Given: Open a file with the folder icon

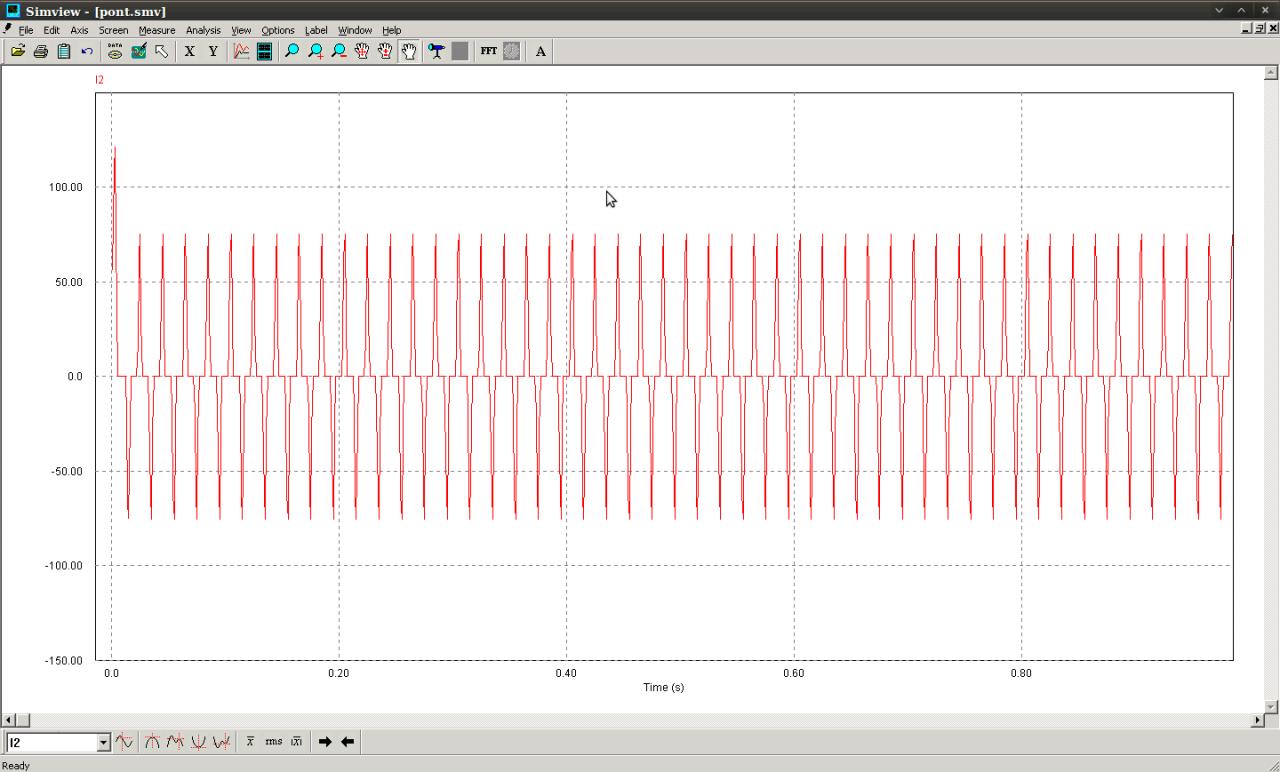Looking at the screenshot, I should tap(18, 51).
